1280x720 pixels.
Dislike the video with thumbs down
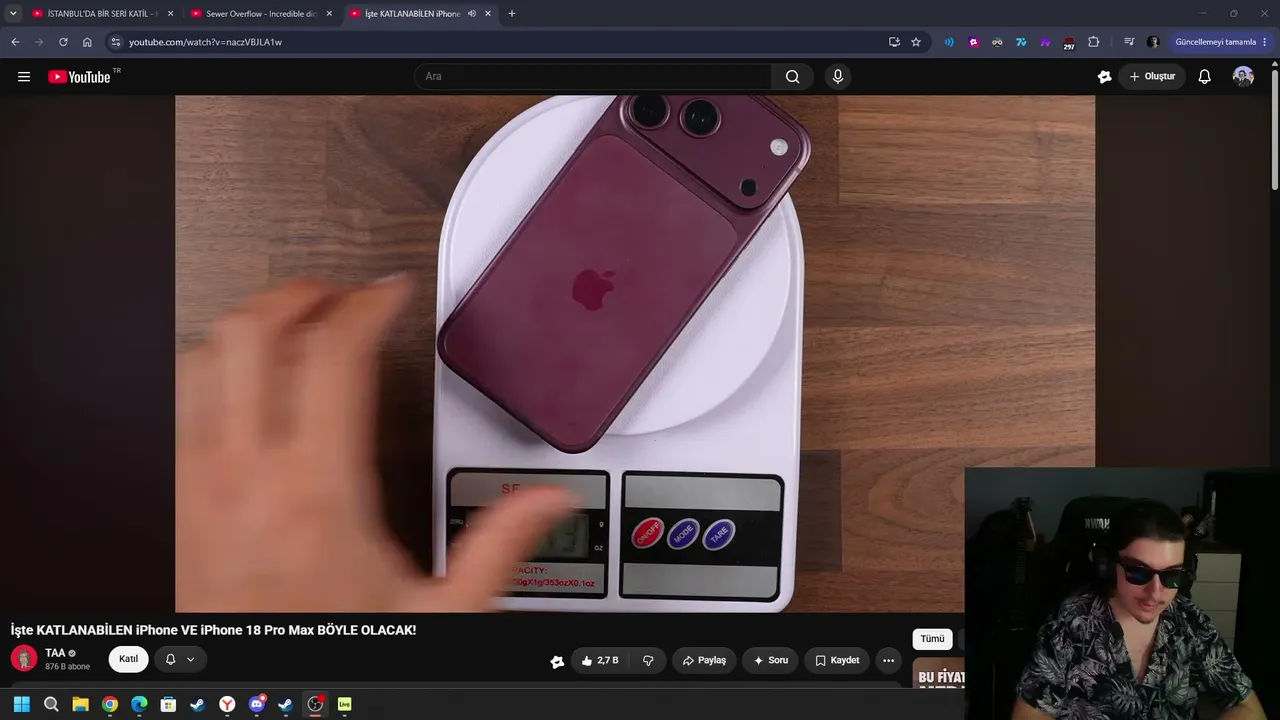pos(648,661)
